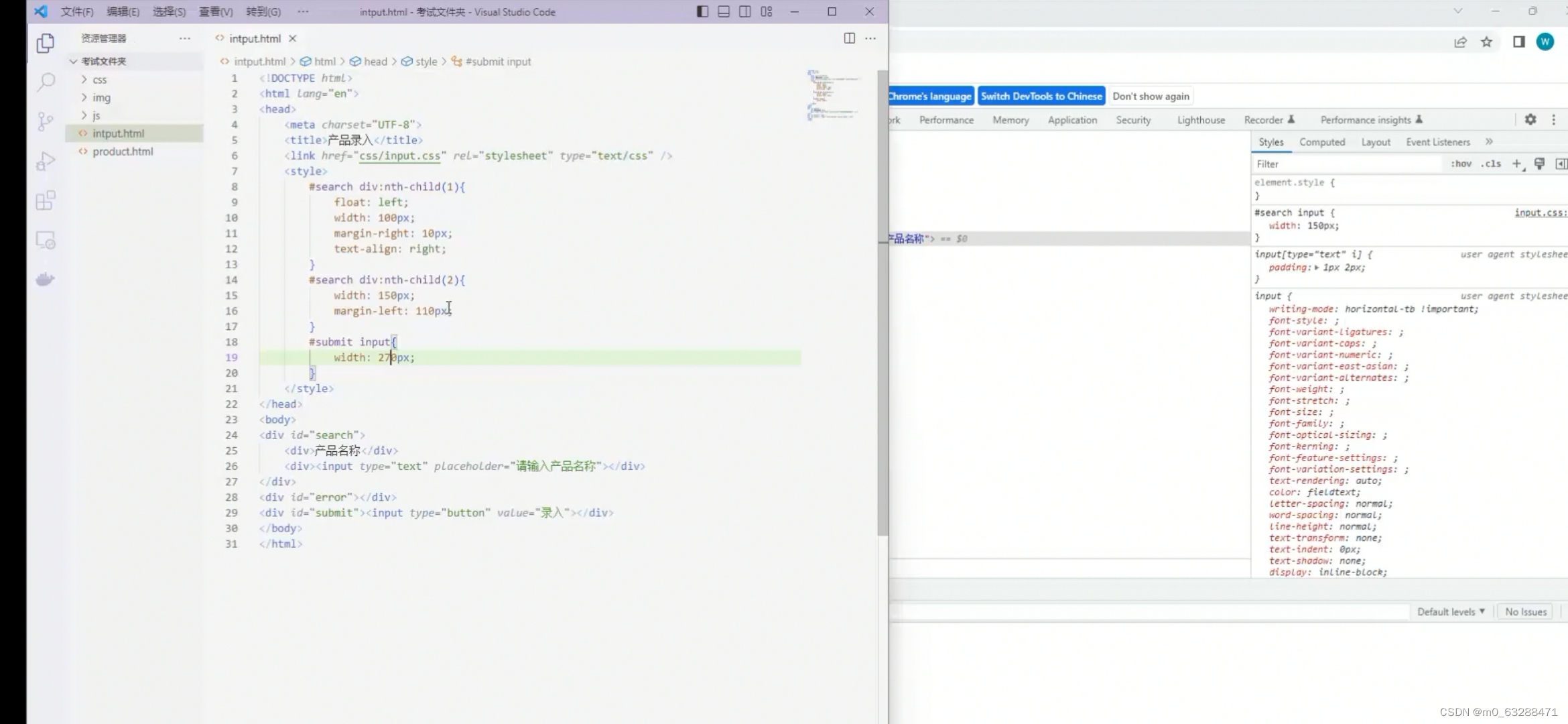
Task: Open the 文件(F) menu
Action: (x=77, y=11)
